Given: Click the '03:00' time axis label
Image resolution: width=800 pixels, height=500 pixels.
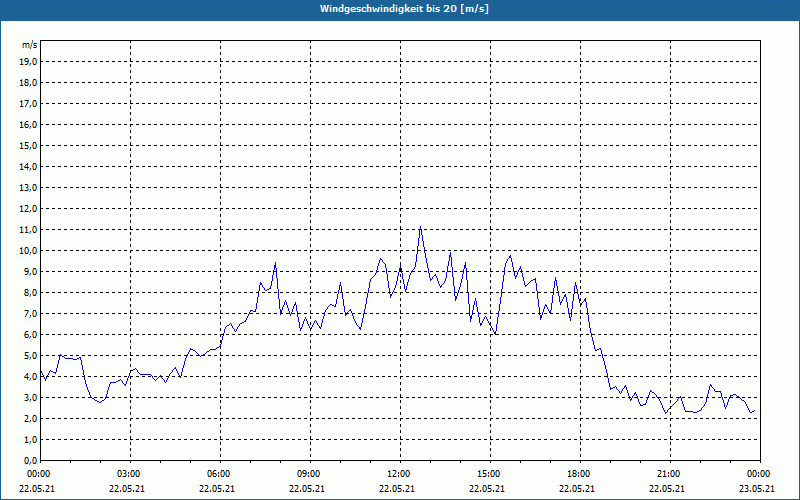Looking at the screenshot, I should click(x=129, y=474).
